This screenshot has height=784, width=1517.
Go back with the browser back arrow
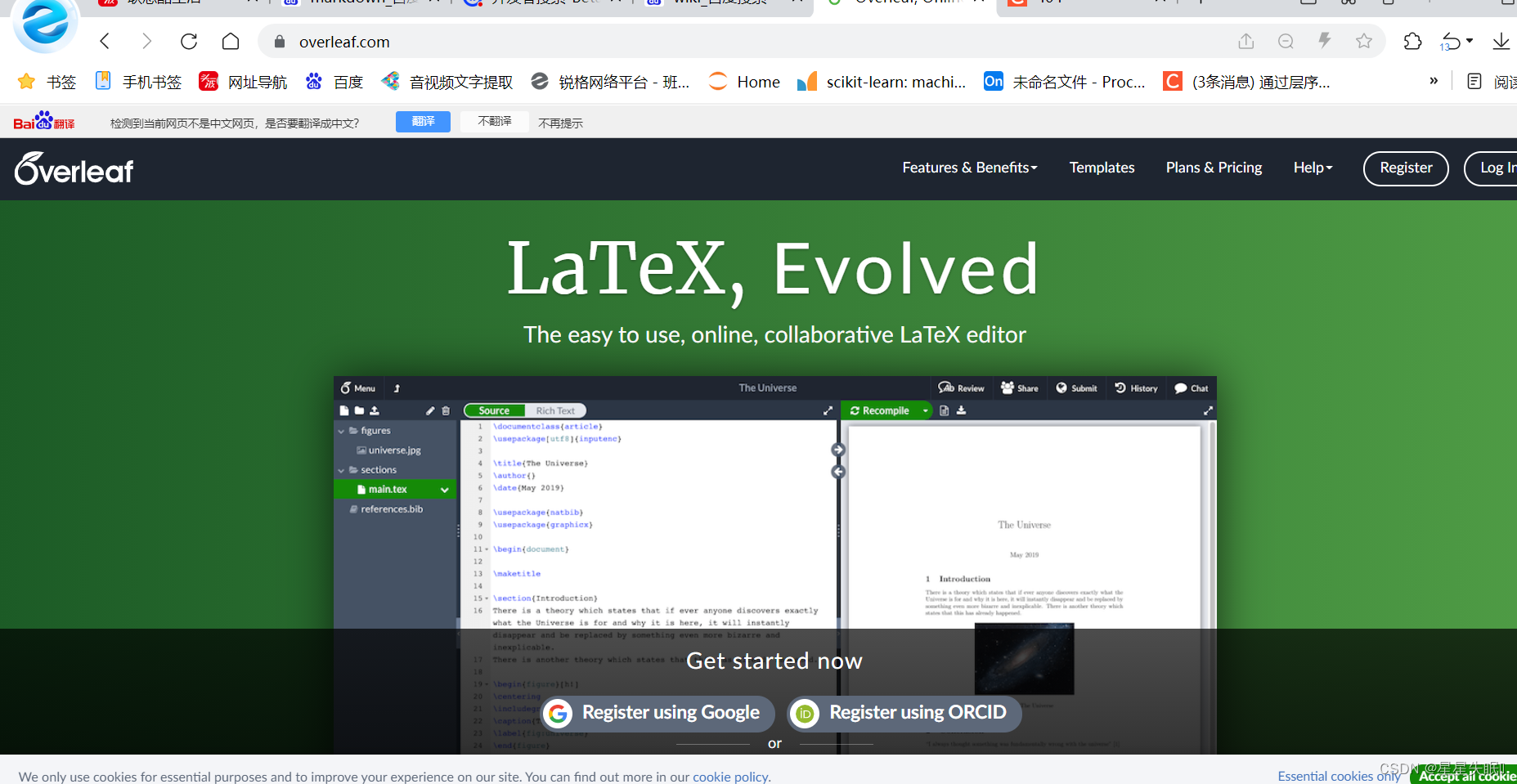(x=105, y=41)
